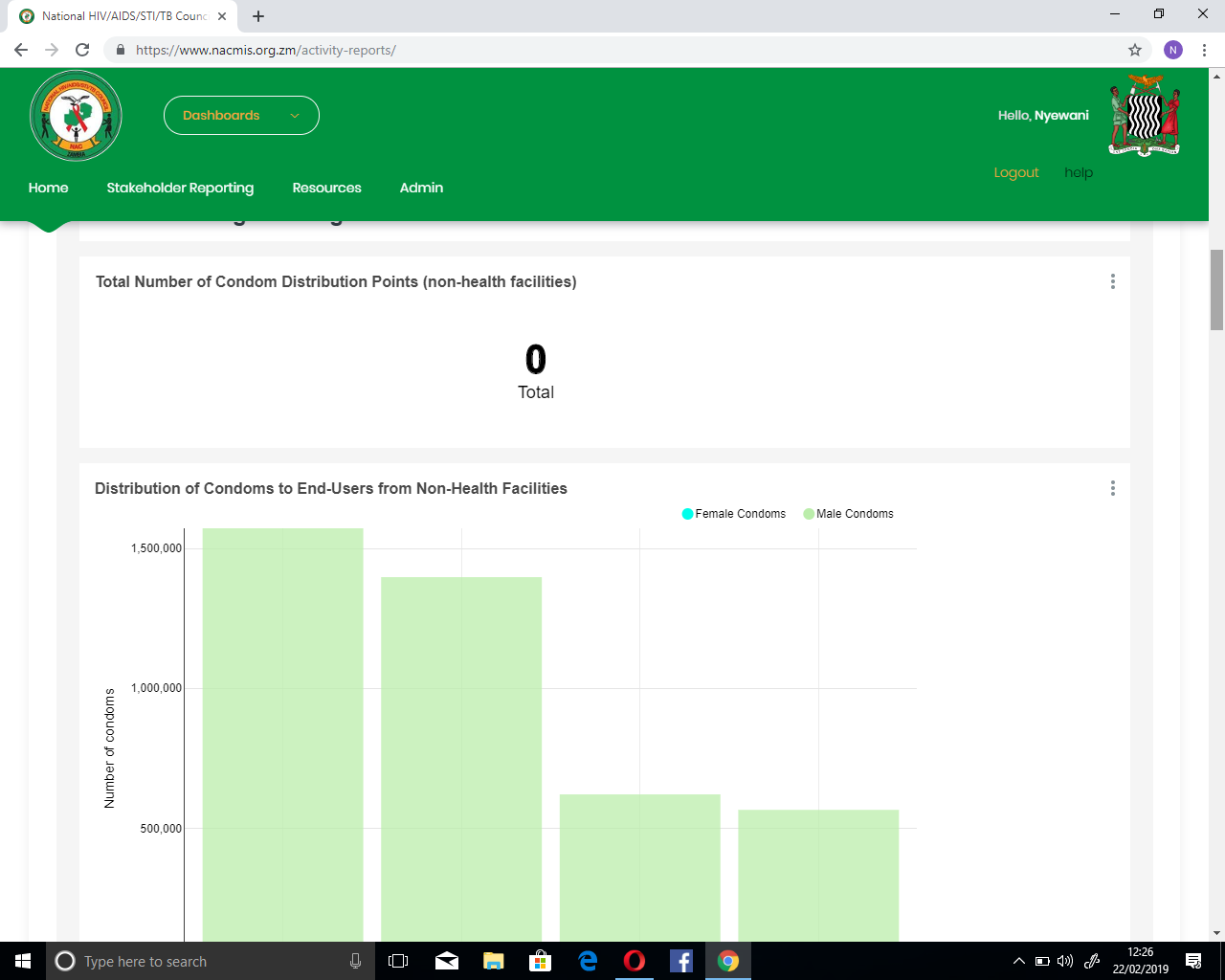Bookmark this page with the star icon

tap(1134, 48)
